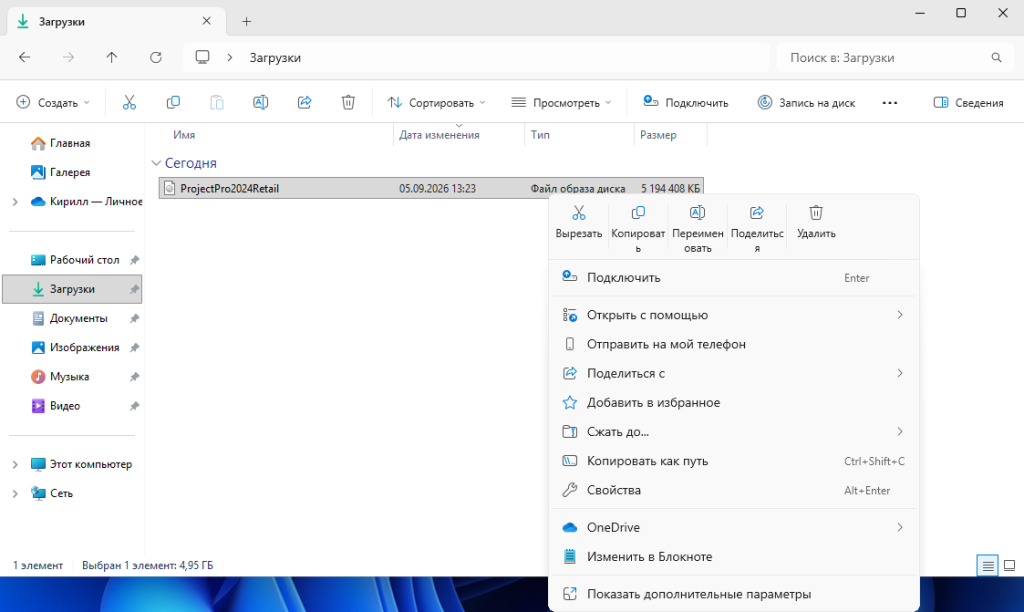This screenshot has height=612, width=1024.
Task: Refresh the Загрузки folder
Action: coord(155,57)
